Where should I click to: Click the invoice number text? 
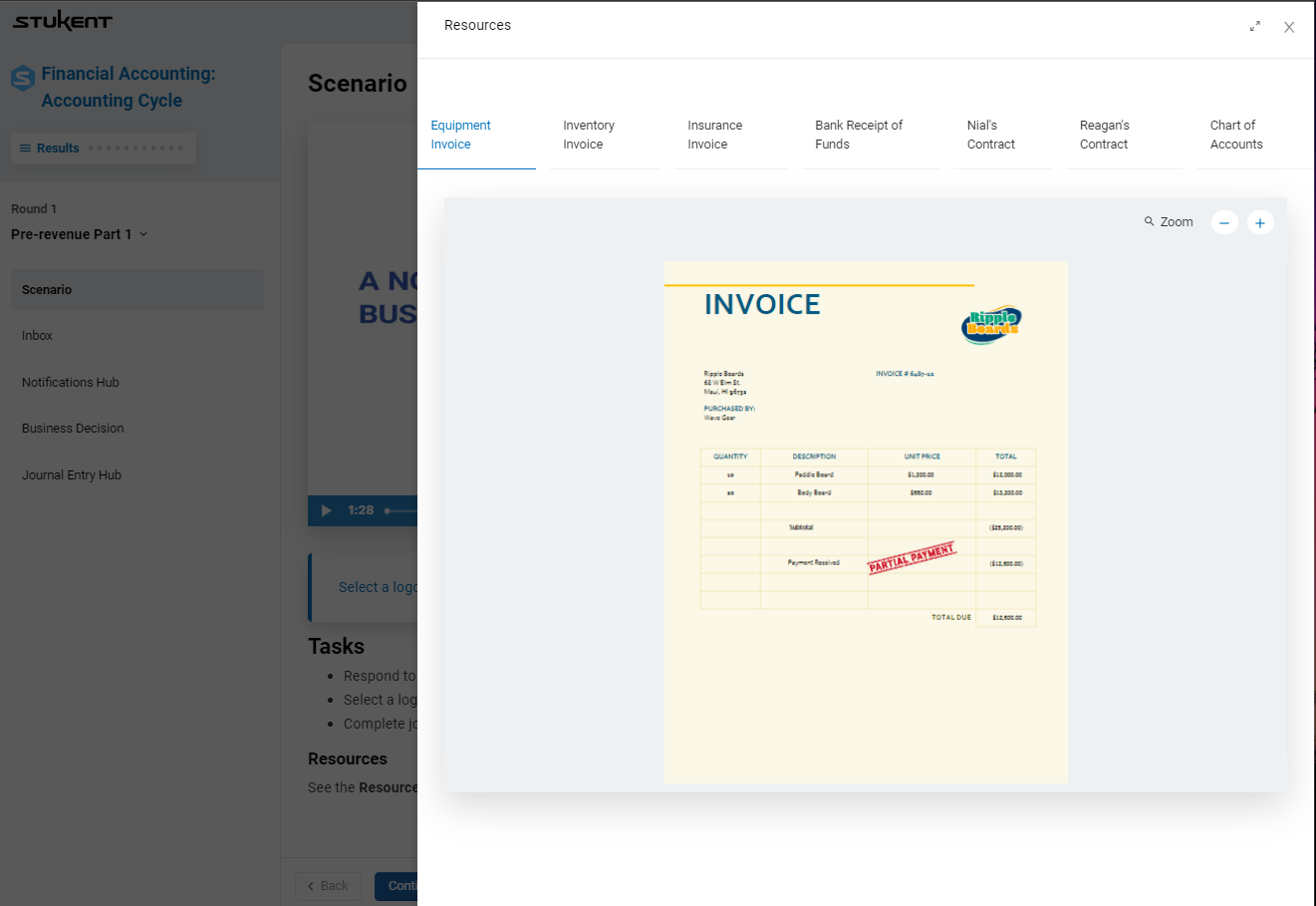[x=905, y=374]
